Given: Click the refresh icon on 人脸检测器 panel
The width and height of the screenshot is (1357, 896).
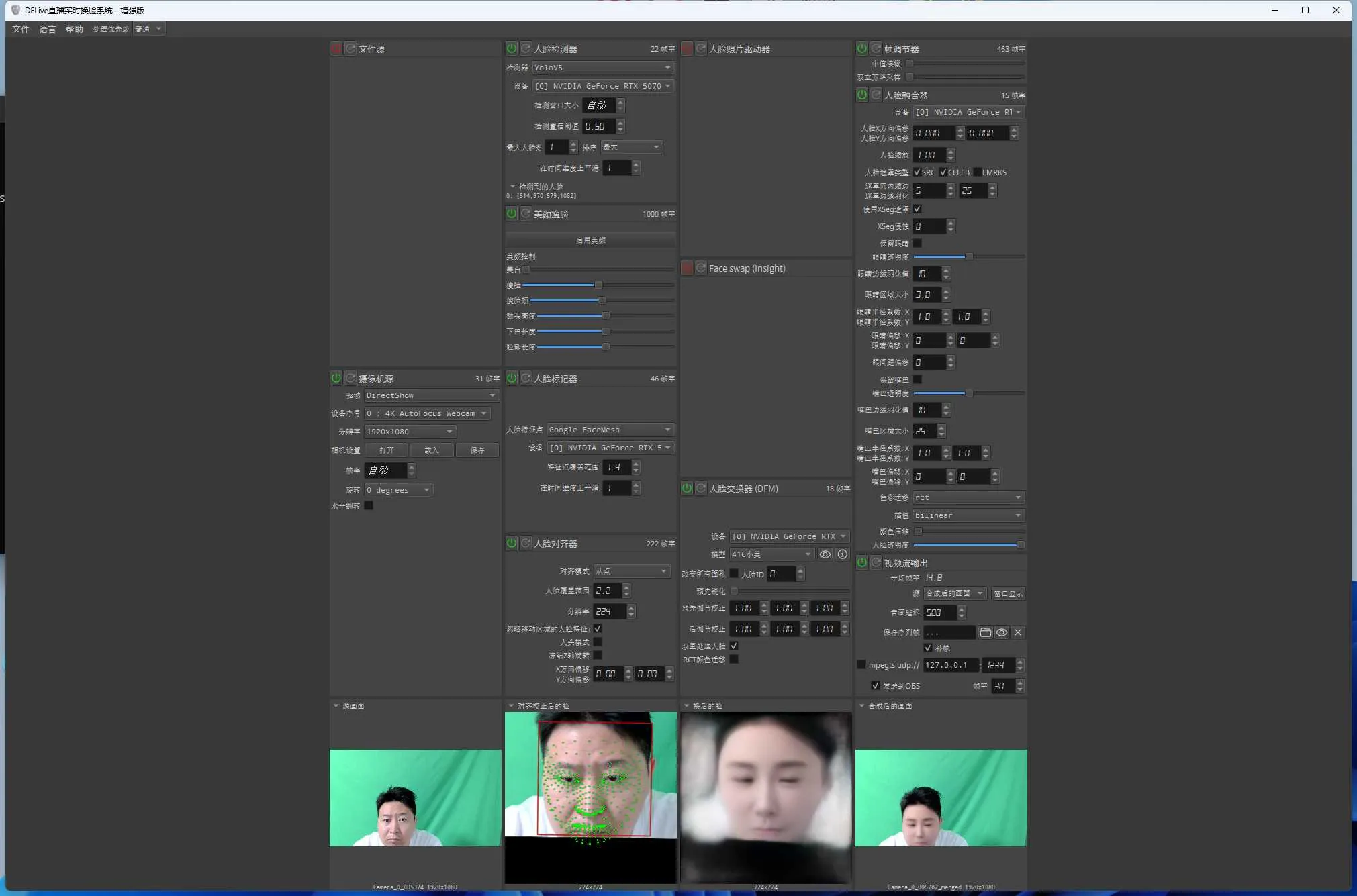Looking at the screenshot, I should 525,48.
